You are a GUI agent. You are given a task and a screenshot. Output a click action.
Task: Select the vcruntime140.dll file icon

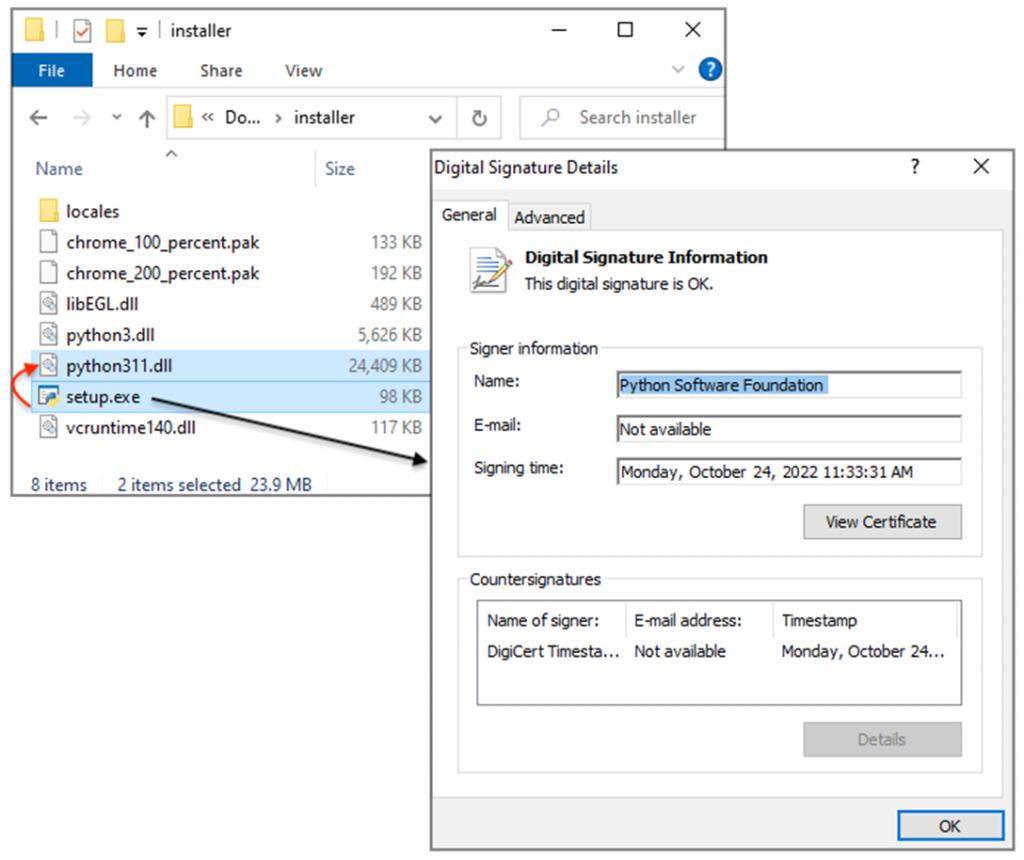click(x=48, y=426)
